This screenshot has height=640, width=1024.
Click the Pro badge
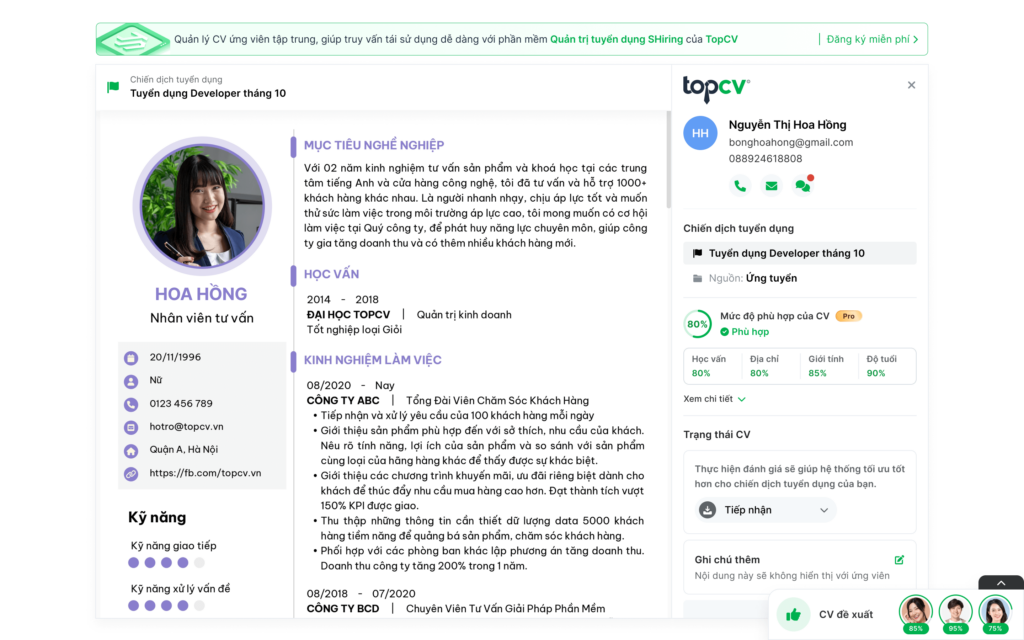coord(848,316)
